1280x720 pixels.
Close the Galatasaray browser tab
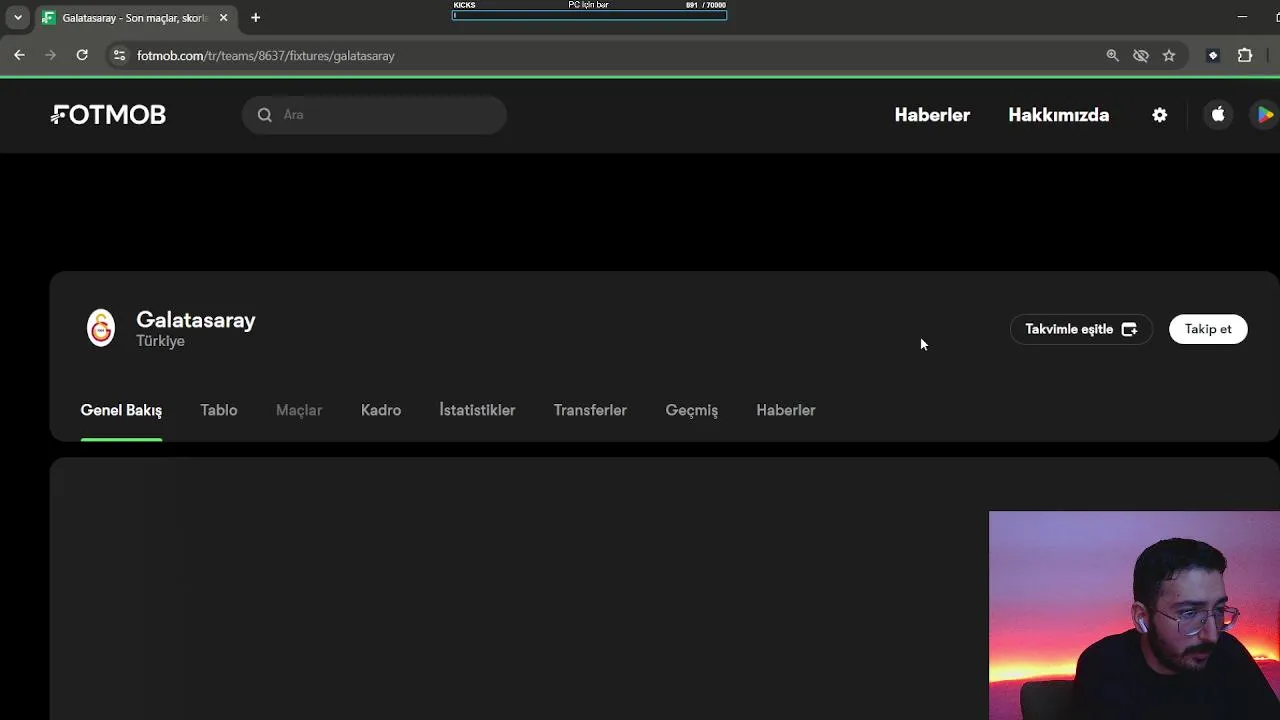point(224,17)
